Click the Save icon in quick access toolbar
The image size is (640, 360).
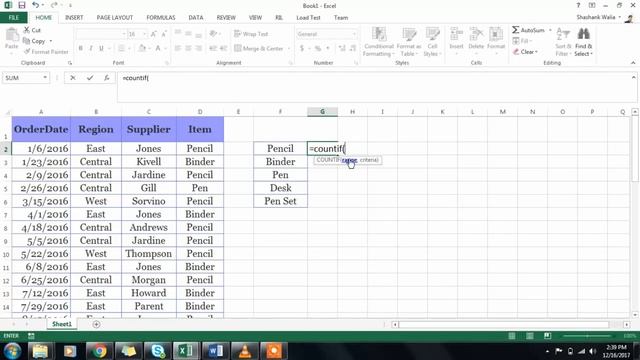tap(22, 5)
